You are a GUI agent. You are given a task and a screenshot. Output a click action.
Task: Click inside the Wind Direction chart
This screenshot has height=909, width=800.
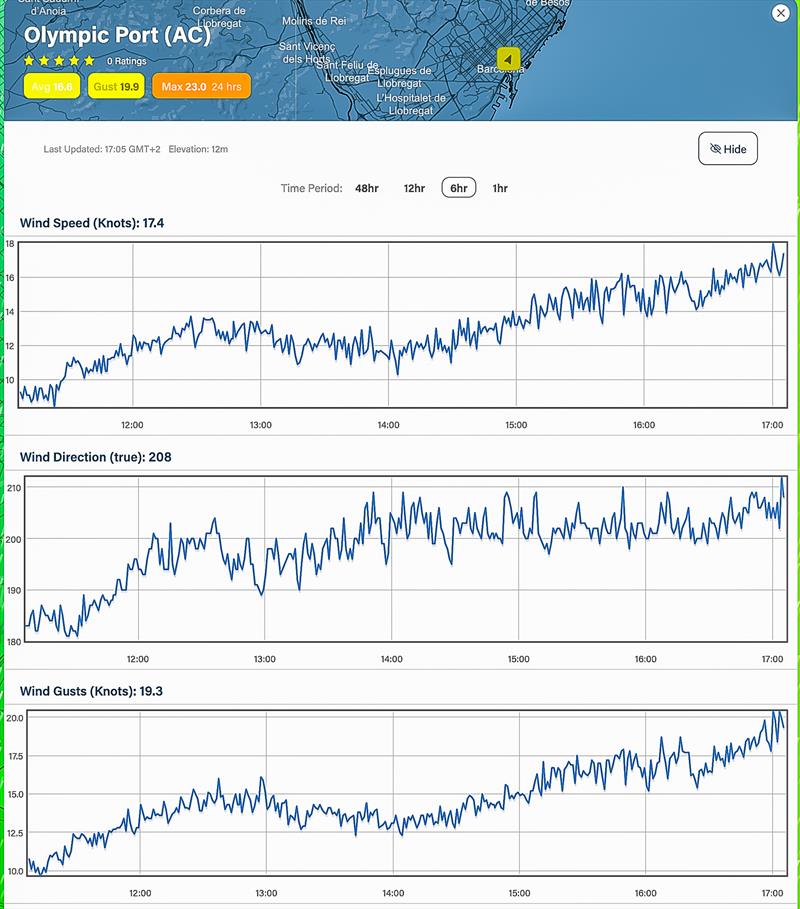click(406, 559)
